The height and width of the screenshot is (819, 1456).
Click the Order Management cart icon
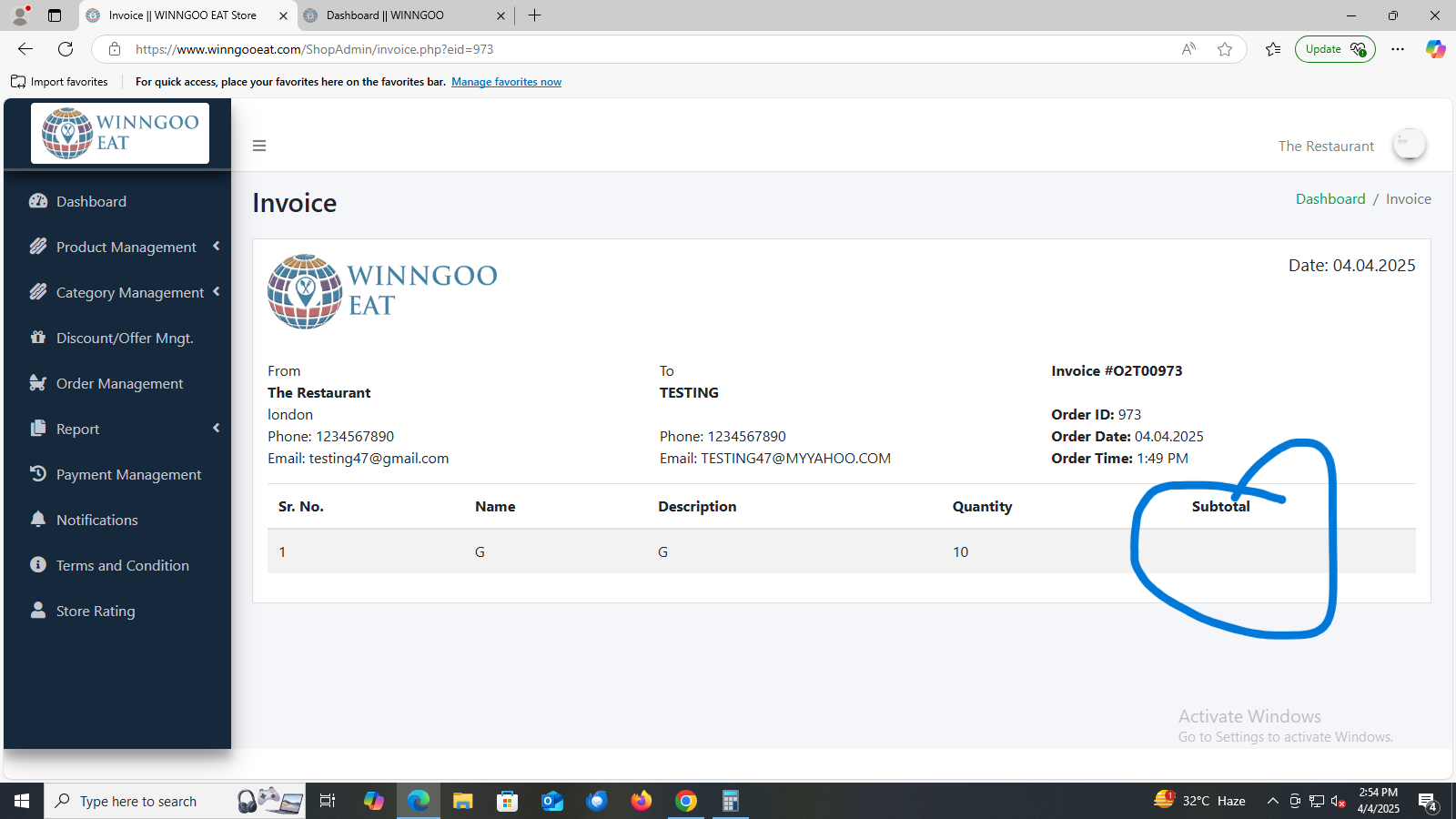[x=38, y=383]
